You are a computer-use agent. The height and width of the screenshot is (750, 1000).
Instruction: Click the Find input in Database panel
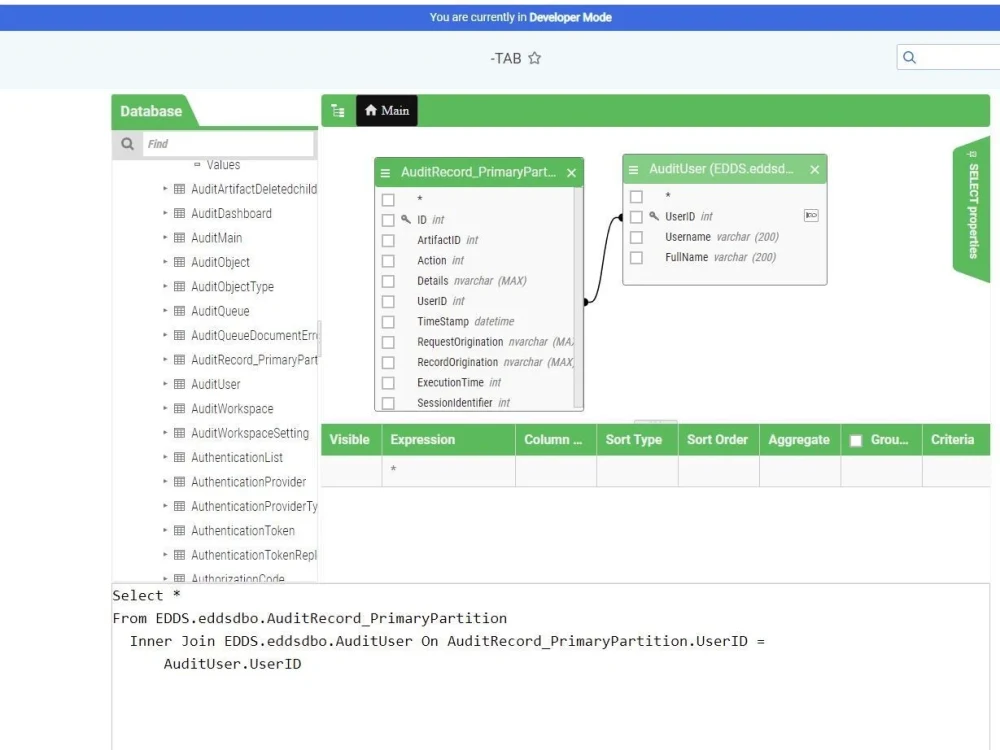(228, 143)
